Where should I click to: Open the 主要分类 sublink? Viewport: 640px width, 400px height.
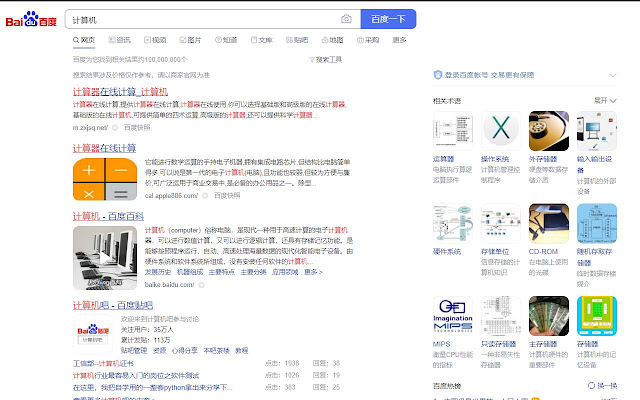pos(253,272)
